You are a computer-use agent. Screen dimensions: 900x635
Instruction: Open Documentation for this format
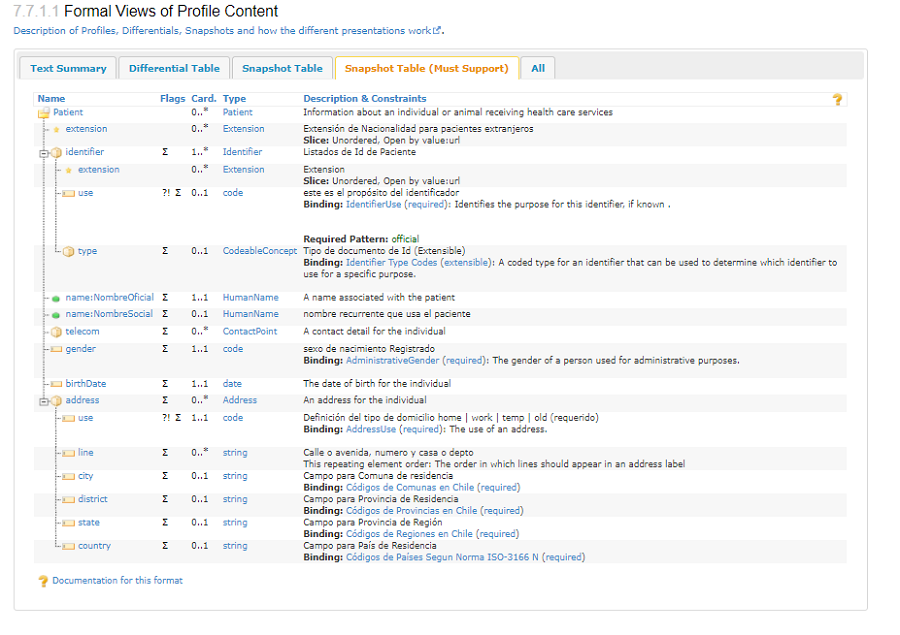click(x=117, y=580)
